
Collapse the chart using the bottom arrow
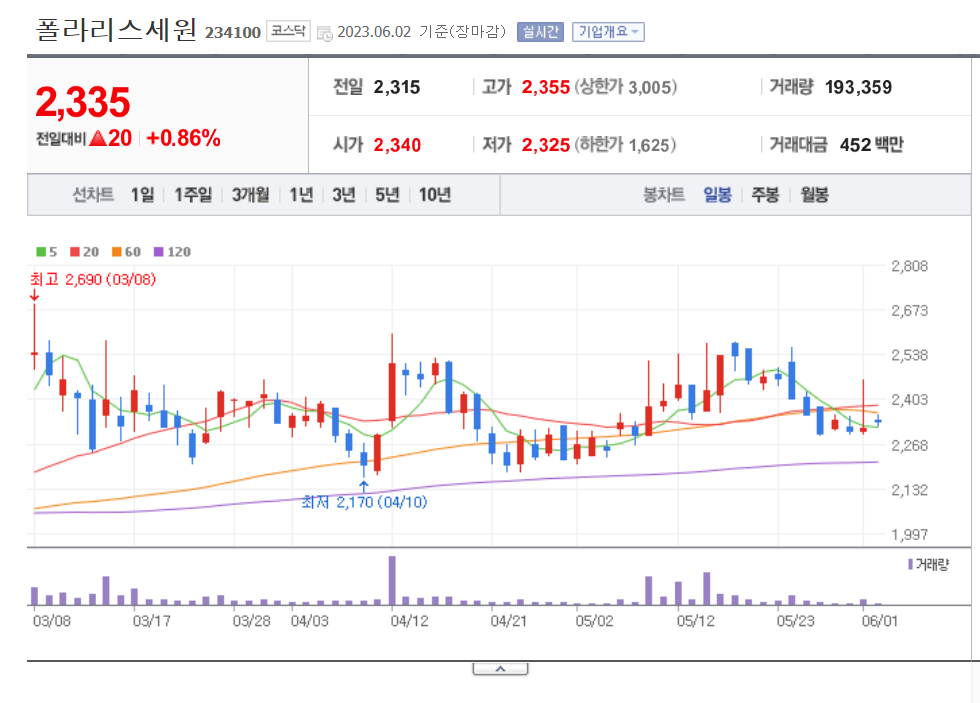click(500, 669)
